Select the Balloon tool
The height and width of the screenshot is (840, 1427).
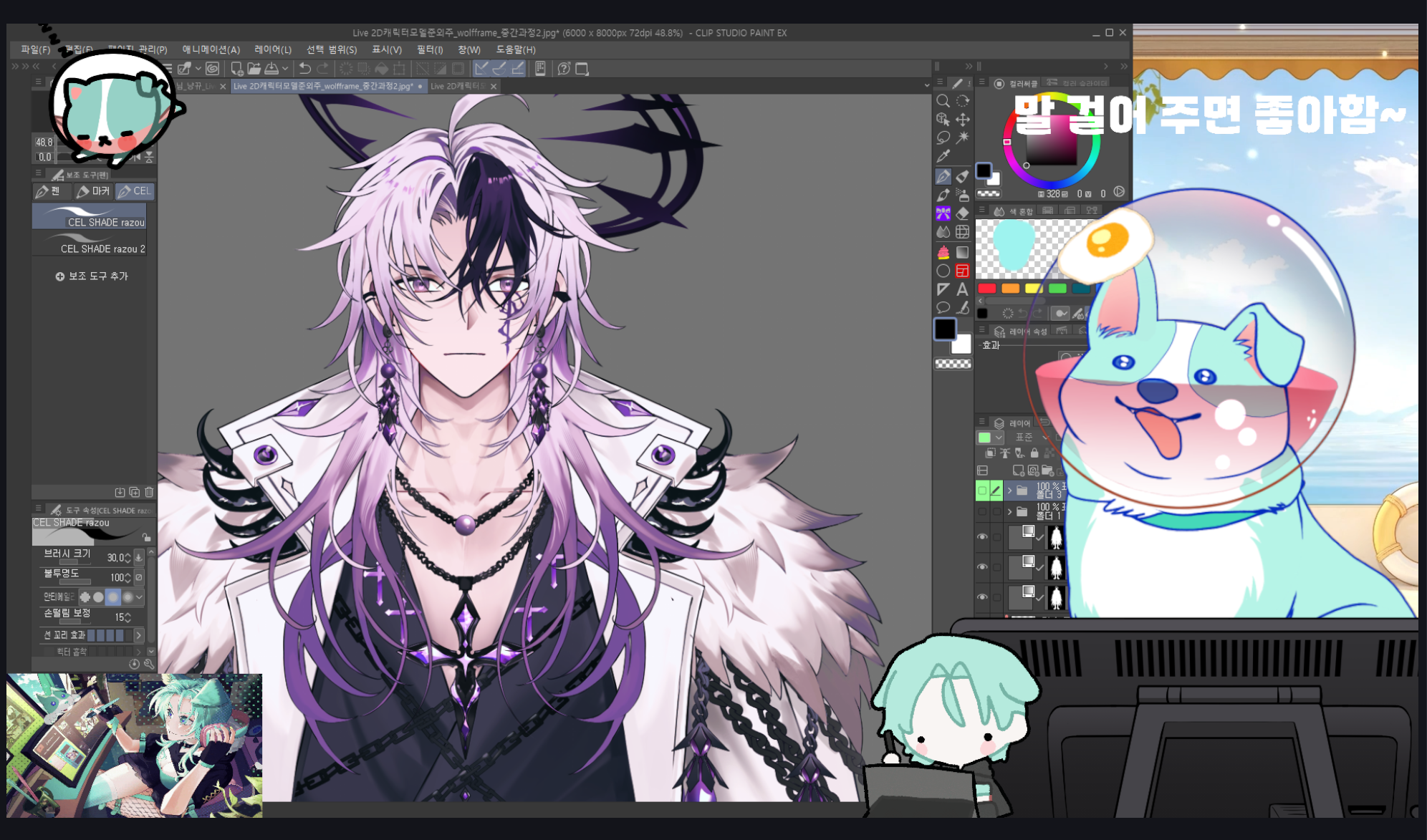tap(943, 308)
